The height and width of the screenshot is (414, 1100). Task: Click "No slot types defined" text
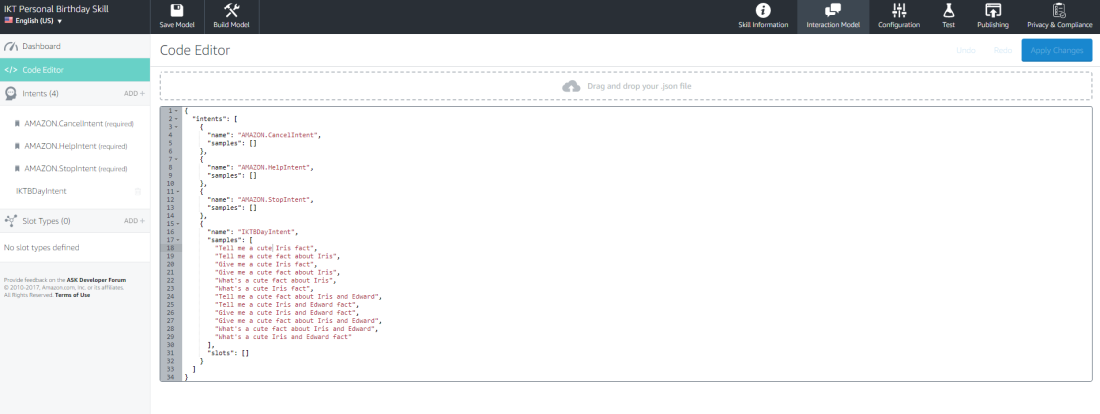click(41, 248)
